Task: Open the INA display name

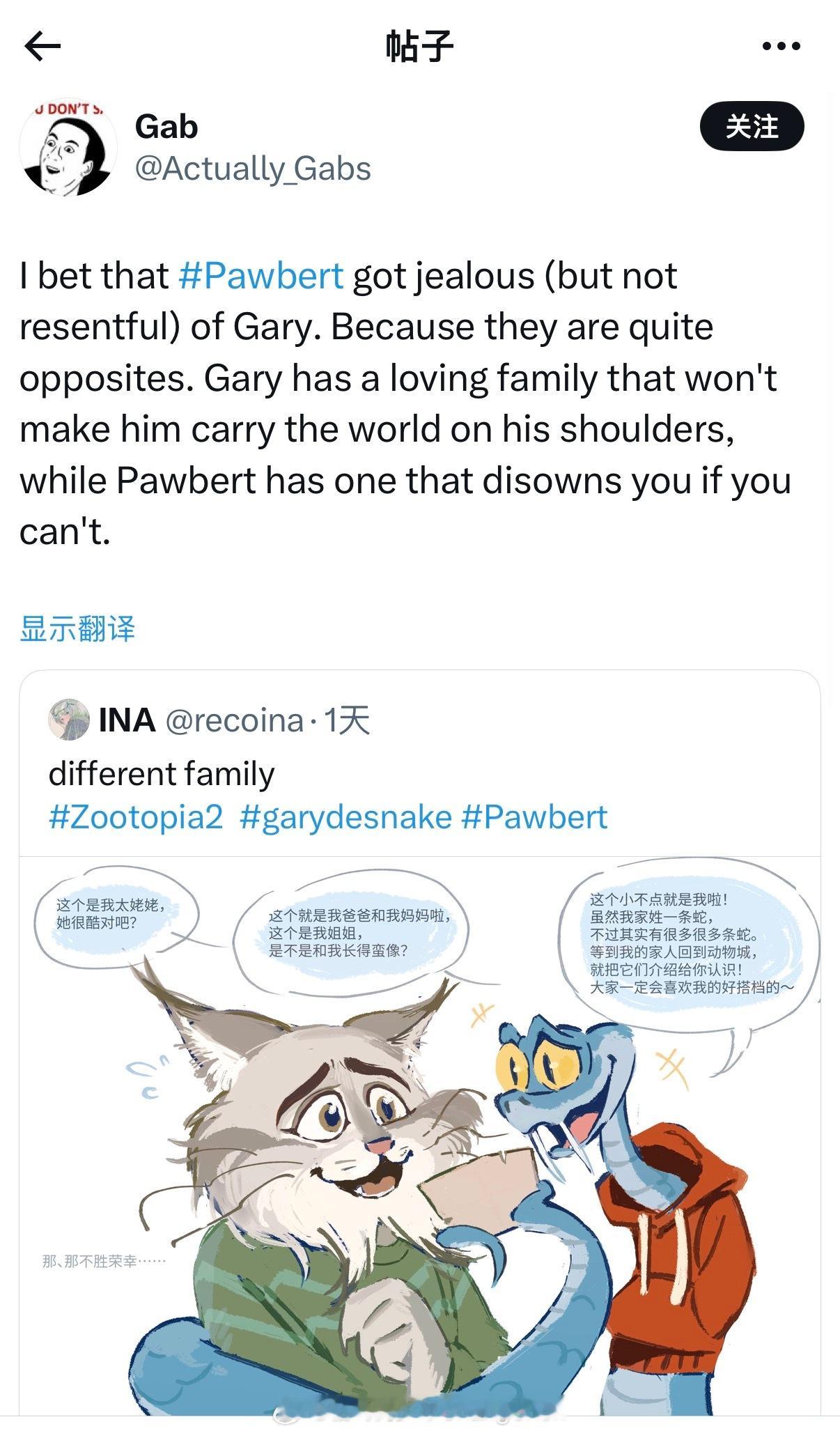Action: point(127,720)
